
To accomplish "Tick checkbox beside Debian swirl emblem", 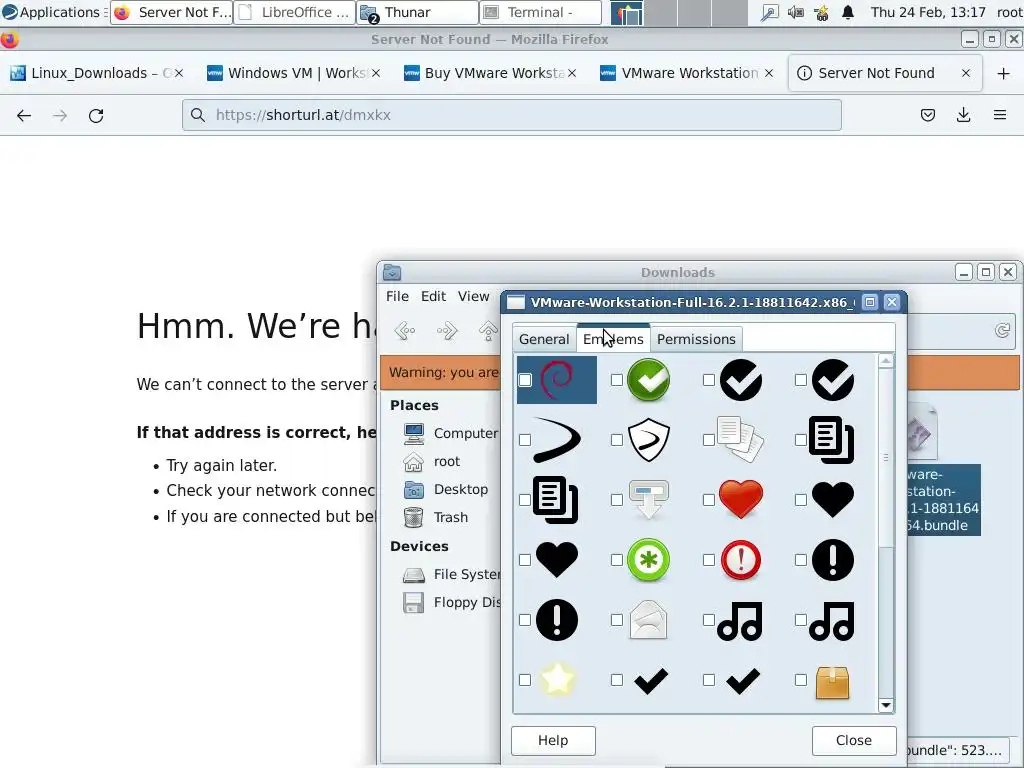I will (x=525, y=380).
